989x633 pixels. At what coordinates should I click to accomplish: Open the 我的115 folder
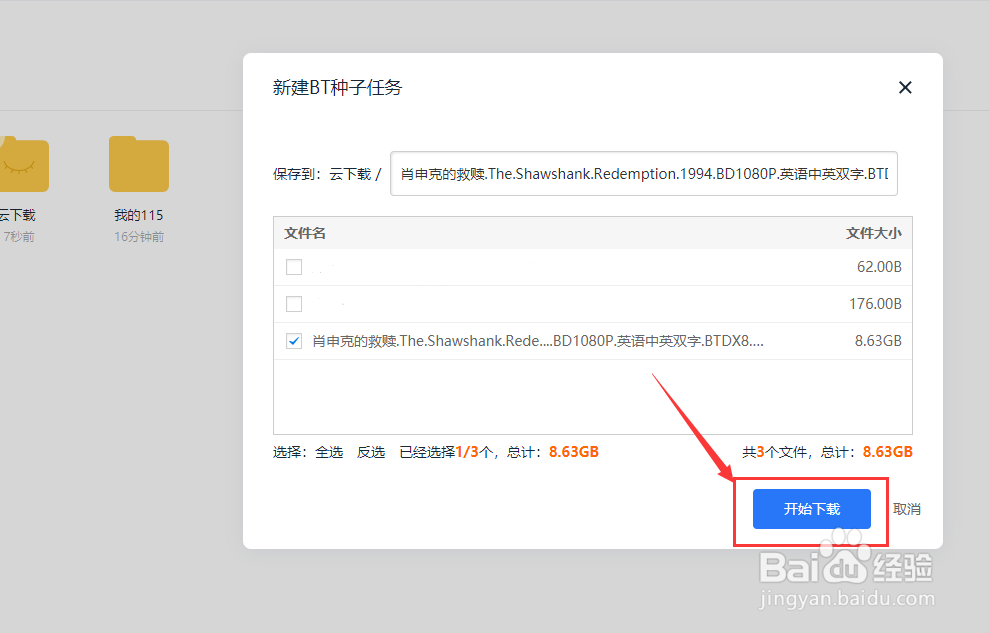[138, 163]
